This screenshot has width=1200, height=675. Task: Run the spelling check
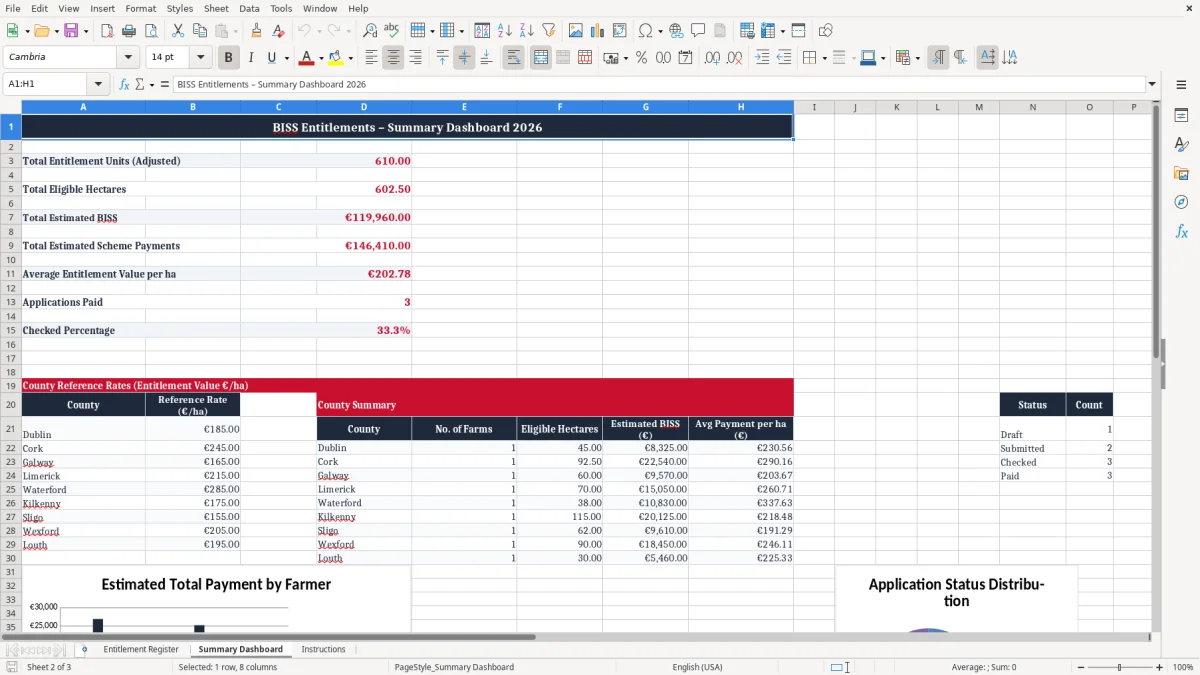click(392, 31)
